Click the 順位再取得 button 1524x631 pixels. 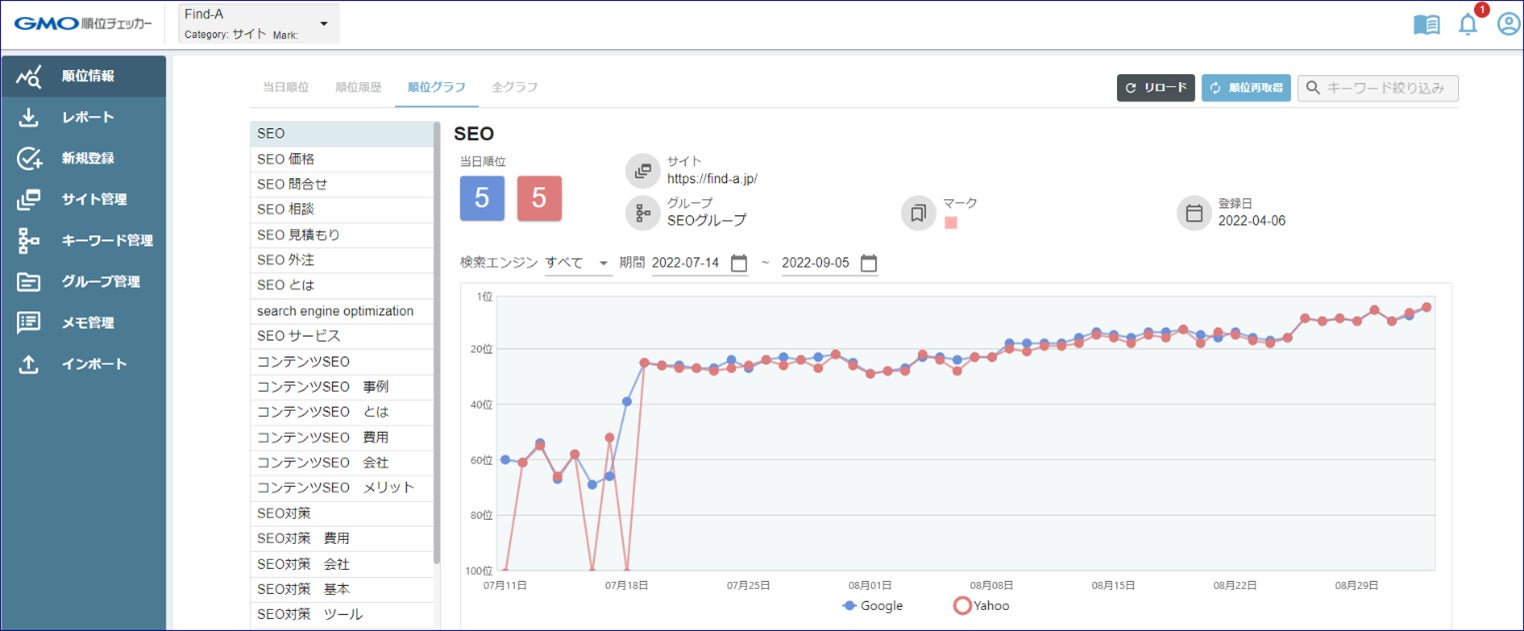[1245, 88]
